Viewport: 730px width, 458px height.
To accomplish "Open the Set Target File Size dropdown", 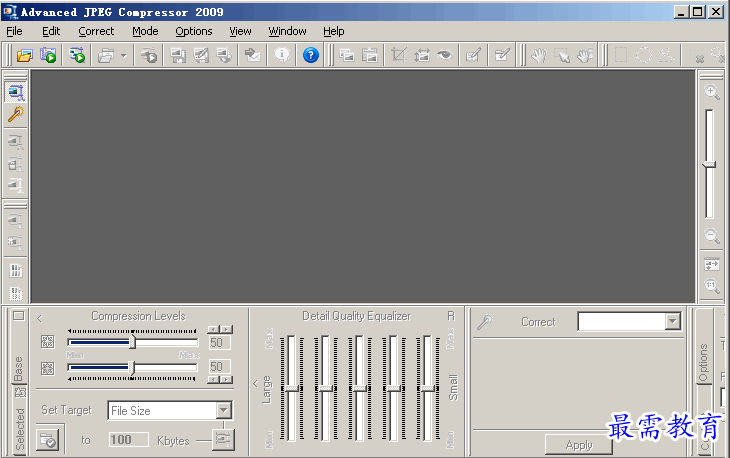I will coord(223,410).
